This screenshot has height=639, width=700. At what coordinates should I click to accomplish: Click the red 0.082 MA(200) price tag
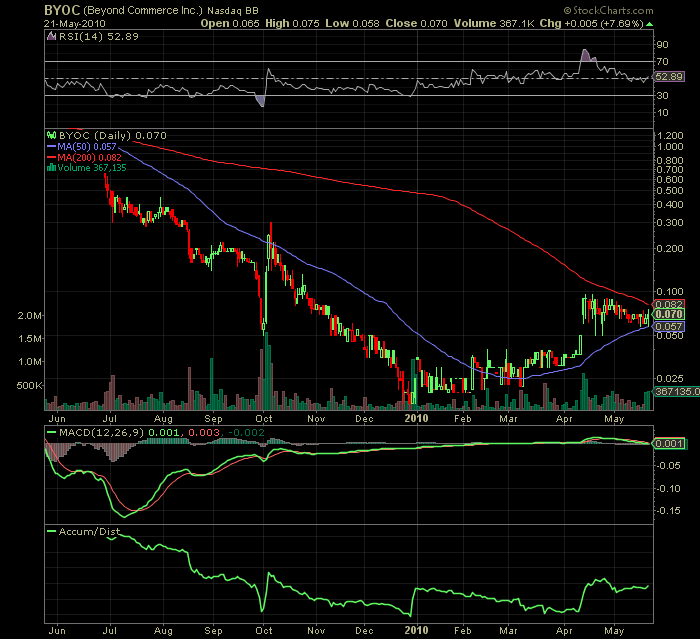[x=669, y=305]
